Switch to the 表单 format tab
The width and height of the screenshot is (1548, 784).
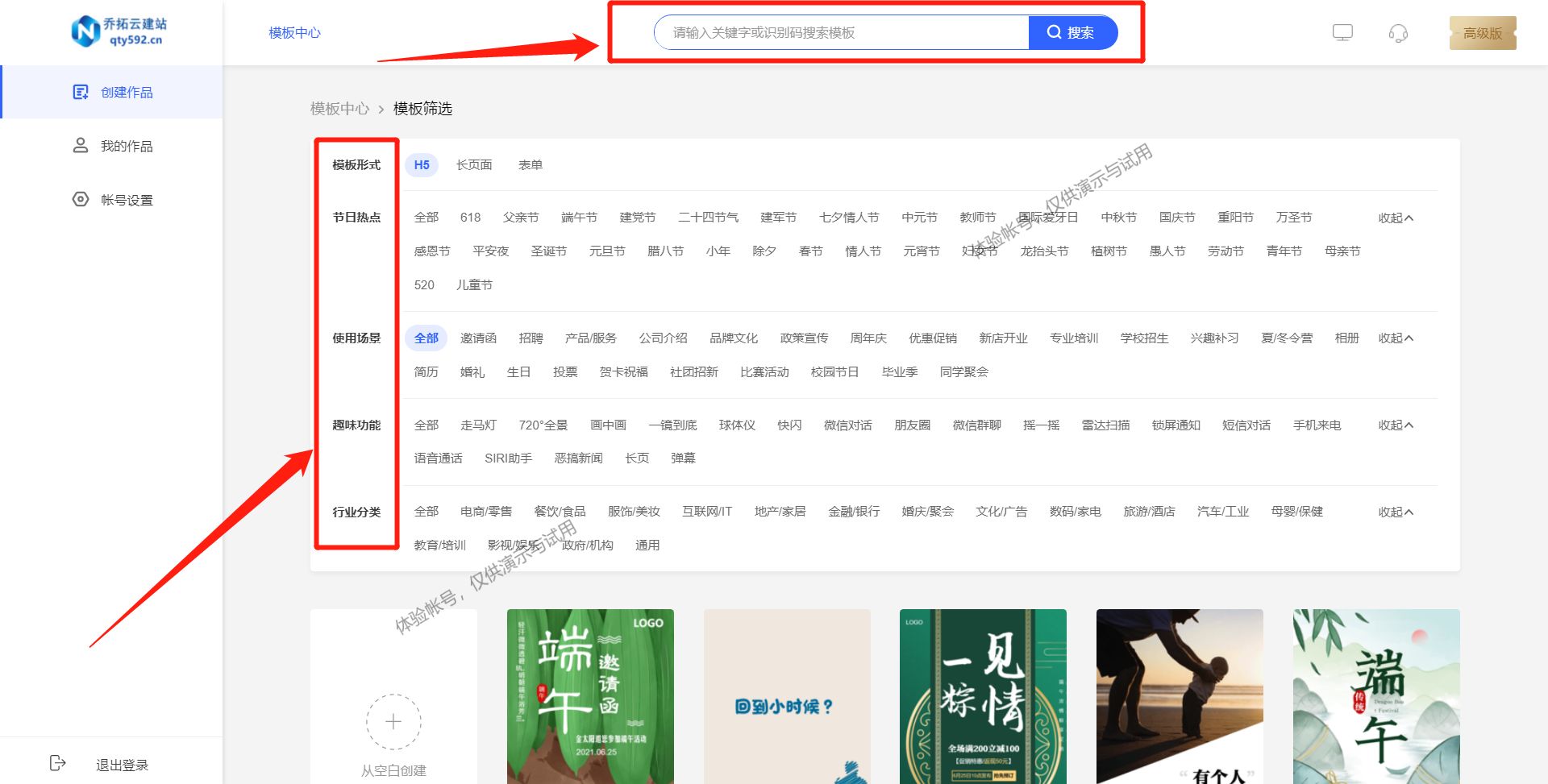click(x=532, y=164)
